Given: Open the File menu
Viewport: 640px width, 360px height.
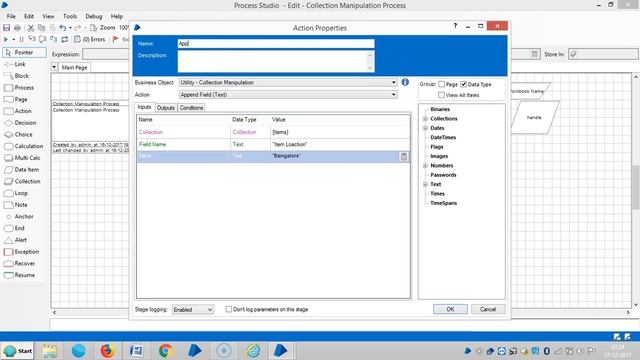Looking at the screenshot, I should 11,16.
